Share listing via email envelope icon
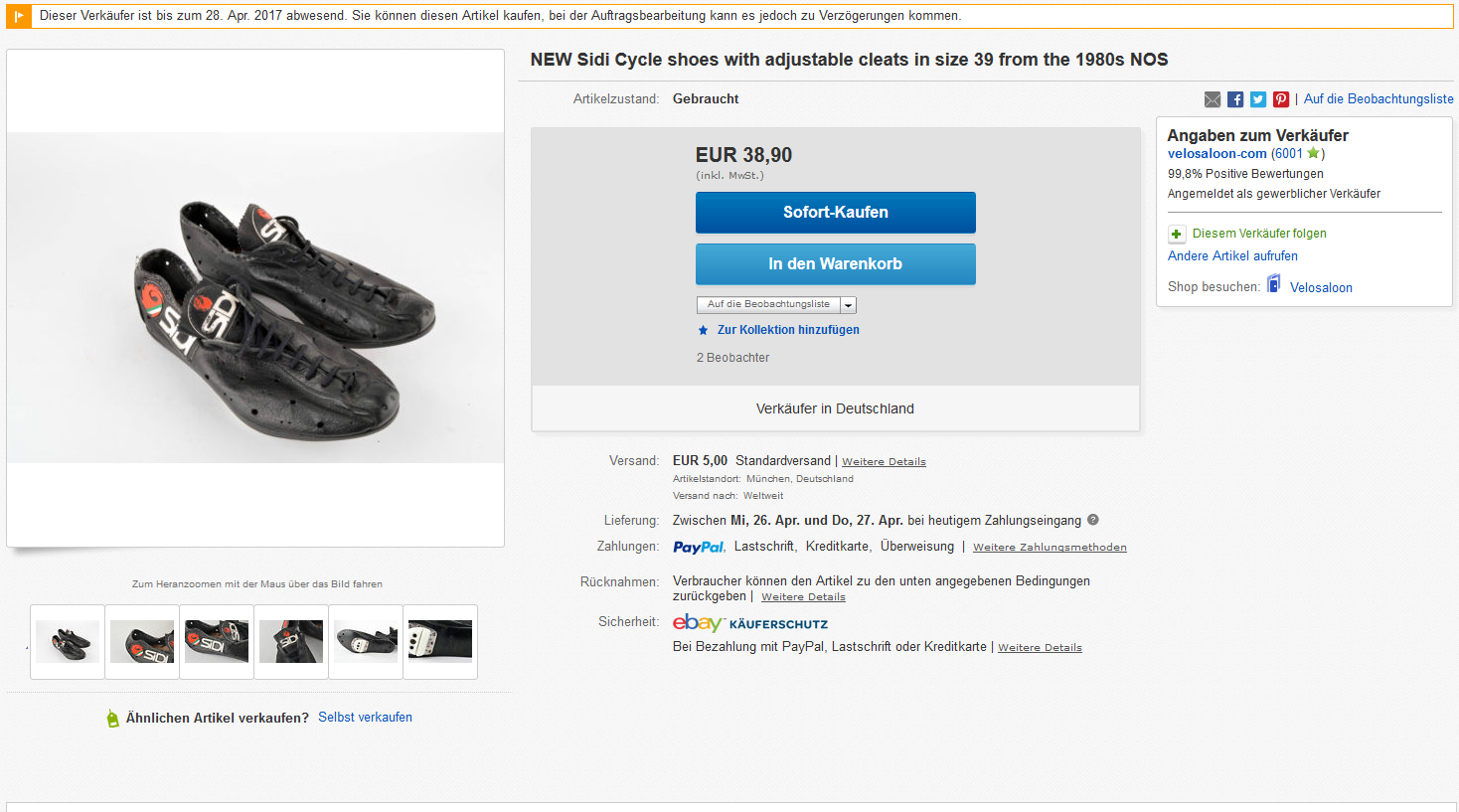1459x812 pixels. (1213, 99)
